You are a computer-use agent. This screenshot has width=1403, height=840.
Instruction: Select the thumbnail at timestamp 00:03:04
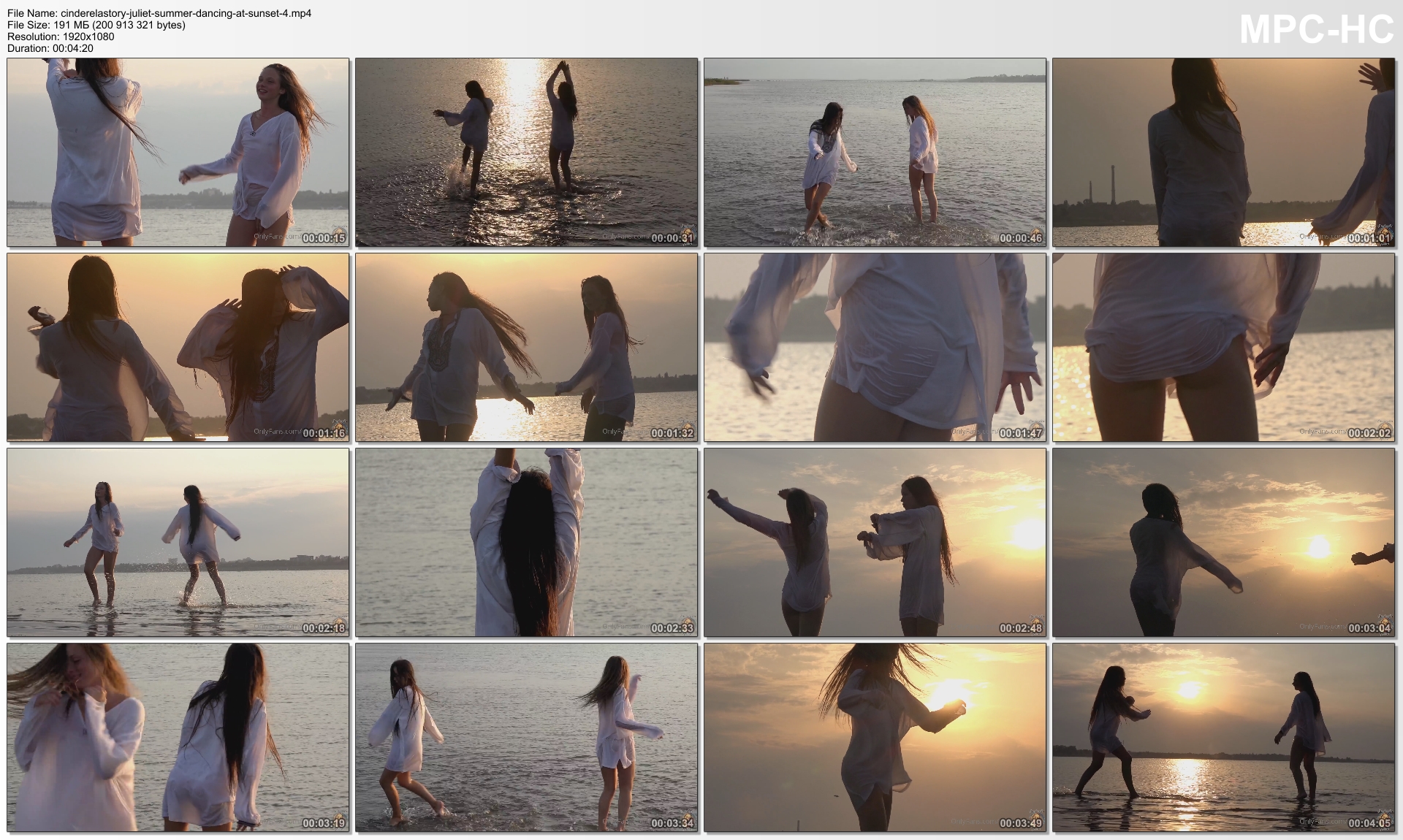pos(1224,543)
